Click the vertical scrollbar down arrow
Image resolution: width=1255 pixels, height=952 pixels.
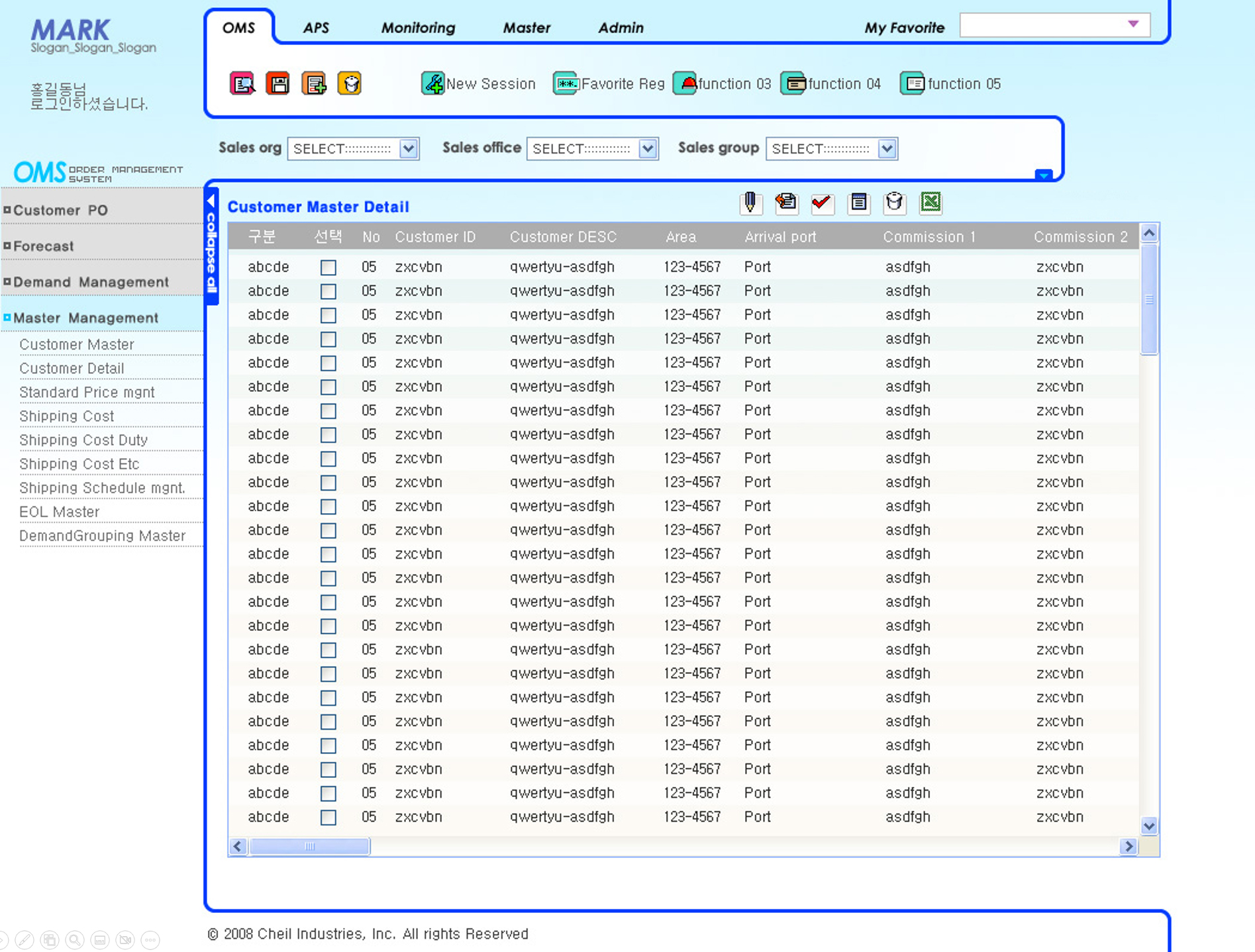1149,826
